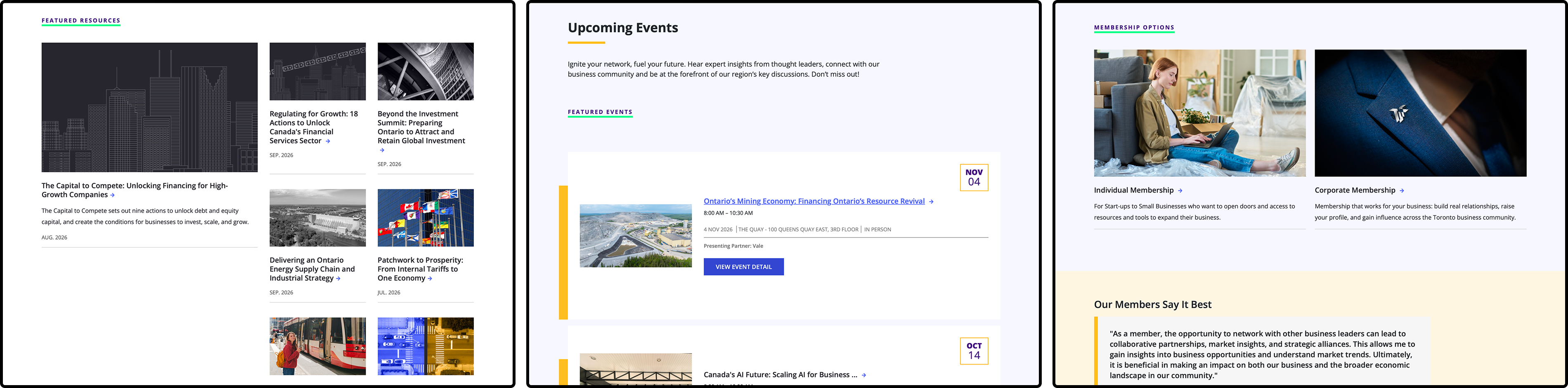Image resolution: width=1568 pixels, height=388 pixels.
Task: Click the streetcar with woman thumbnail
Action: (x=318, y=346)
